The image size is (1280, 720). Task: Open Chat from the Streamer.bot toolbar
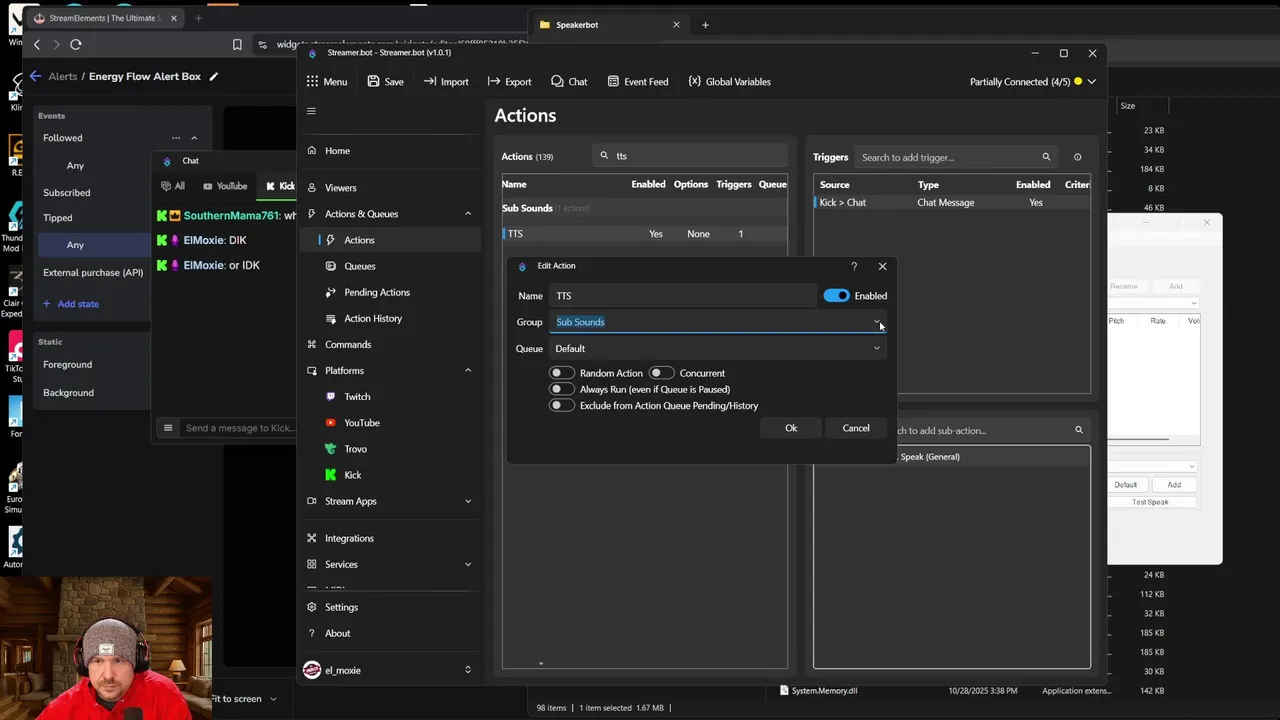[569, 82]
